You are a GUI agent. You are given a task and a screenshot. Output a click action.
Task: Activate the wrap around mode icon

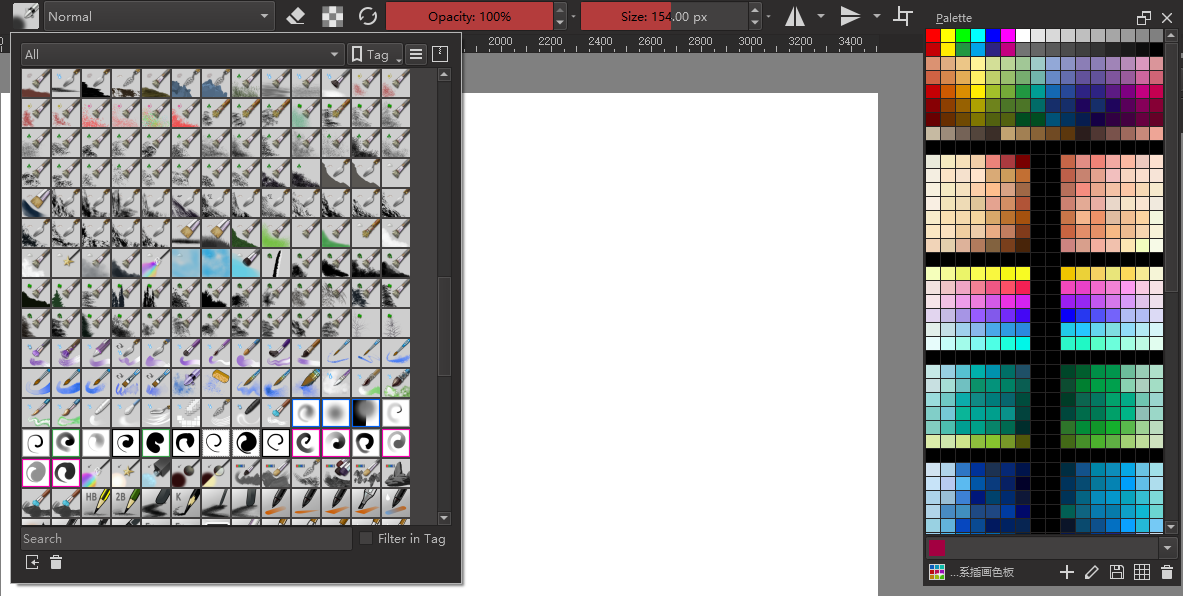(903, 16)
